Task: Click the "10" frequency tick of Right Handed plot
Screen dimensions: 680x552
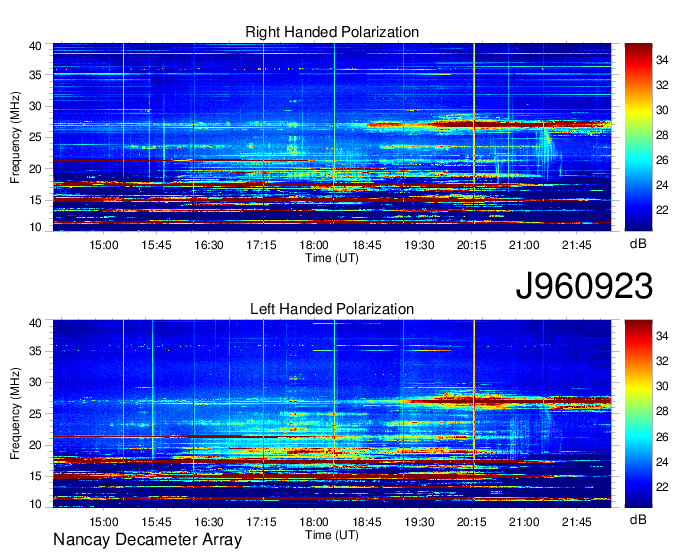Action: 36,227
